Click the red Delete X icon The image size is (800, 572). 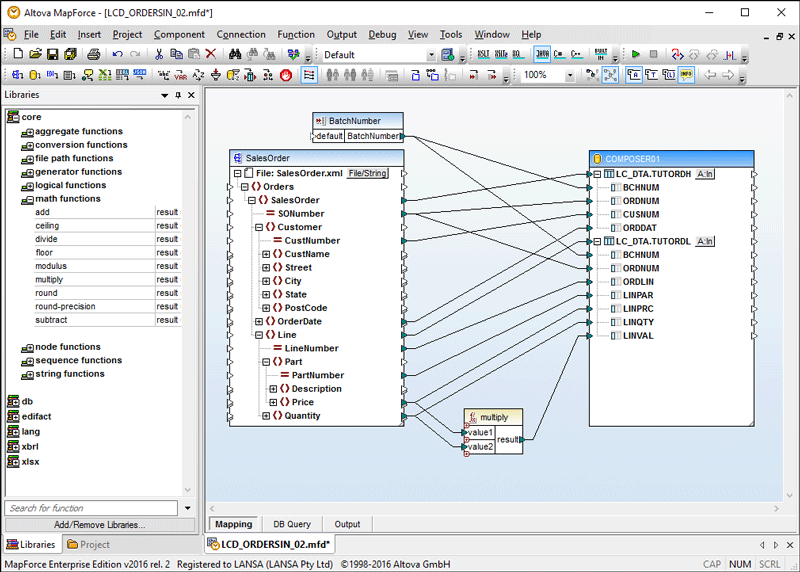coord(211,54)
